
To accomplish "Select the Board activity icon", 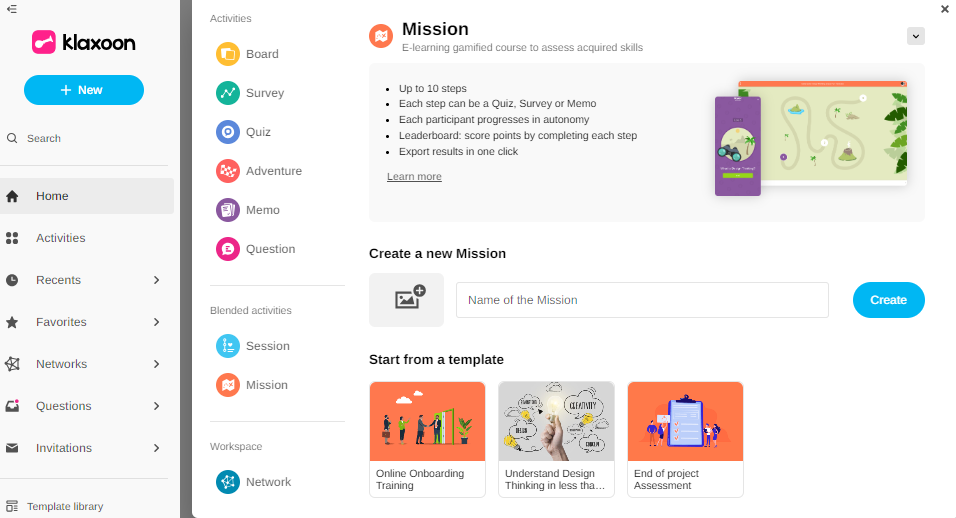I will (228, 54).
